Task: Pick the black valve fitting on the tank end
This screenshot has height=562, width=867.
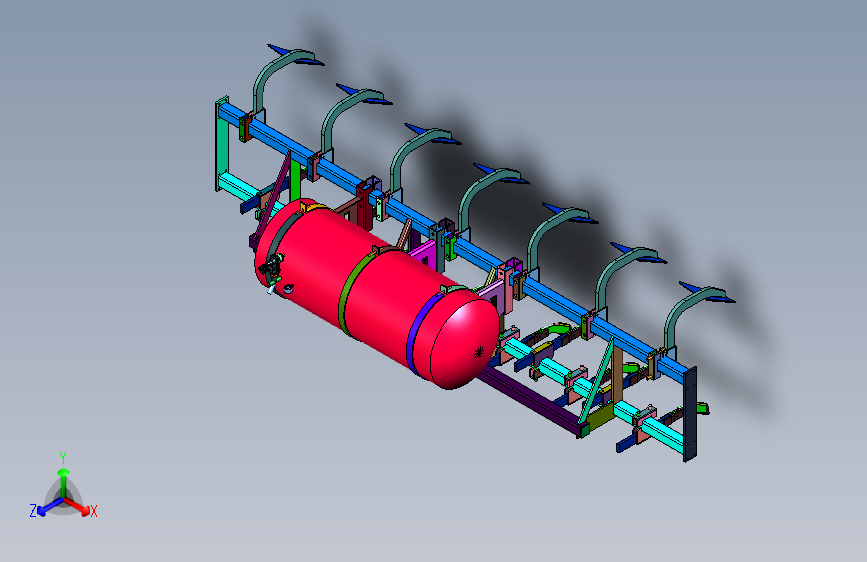Action: [x=271, y=269]
